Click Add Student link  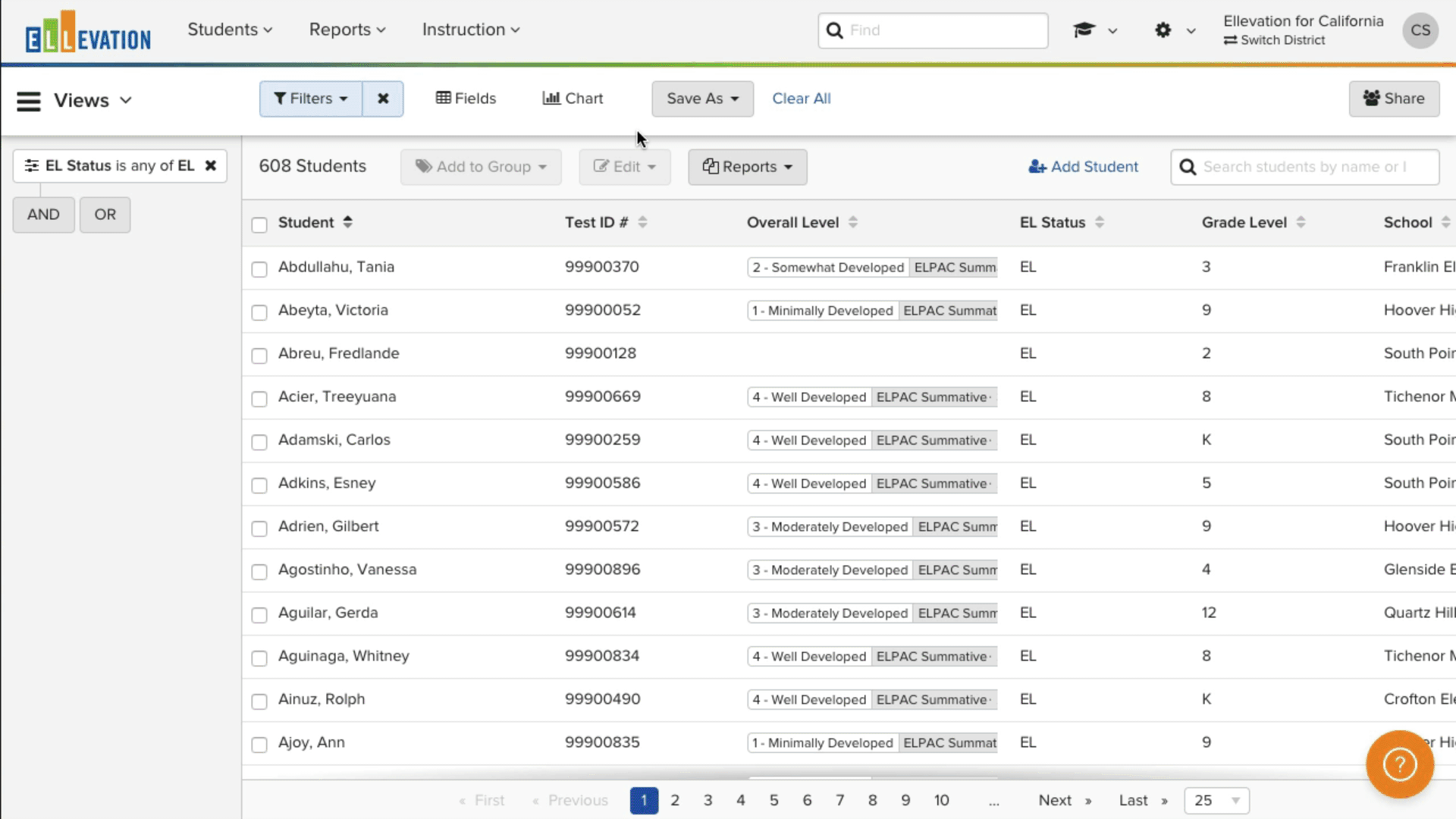1083,167
